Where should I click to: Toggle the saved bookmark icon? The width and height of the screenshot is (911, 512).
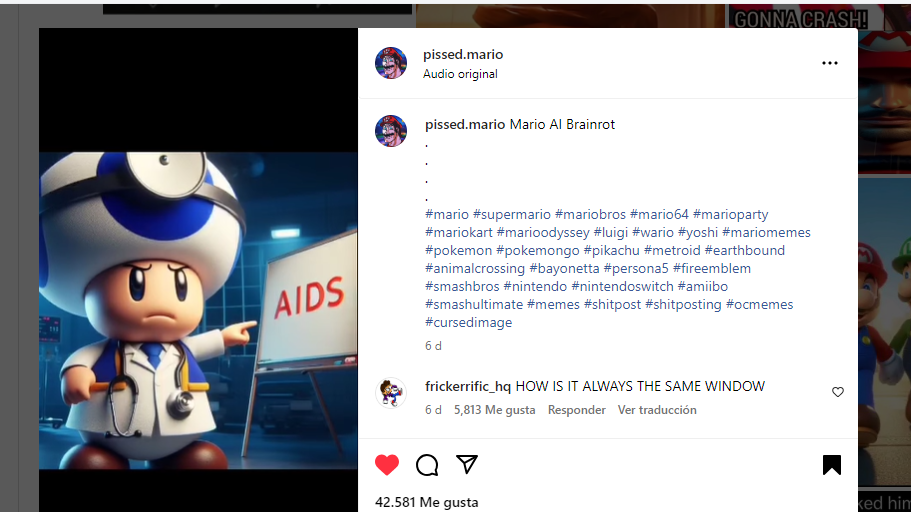831,465
